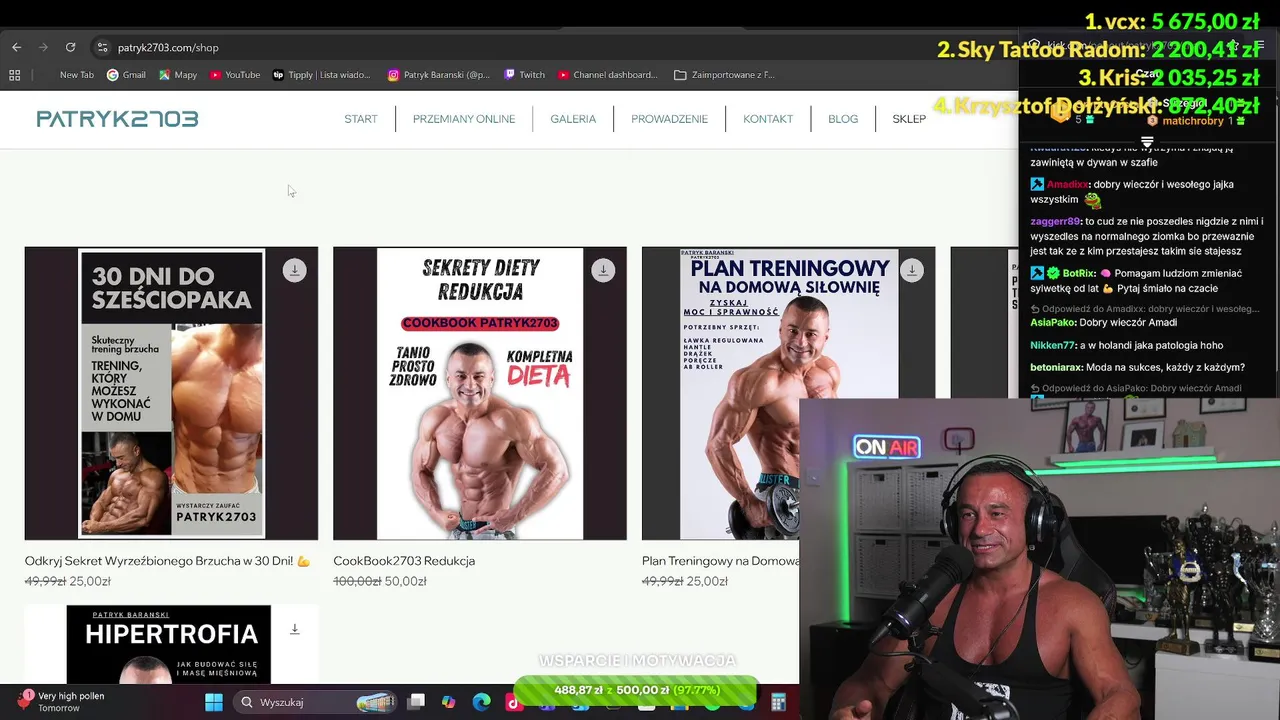
Task: Open Copilot from the taskbar
Action: (449, 702)
